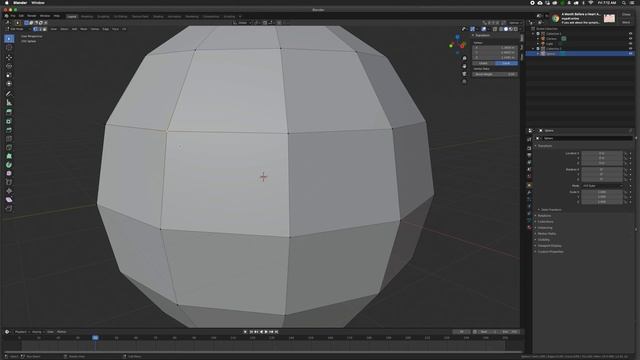Expand the Motion Paths panel
The width and height of the screenshot is (640, 360).
547,234
